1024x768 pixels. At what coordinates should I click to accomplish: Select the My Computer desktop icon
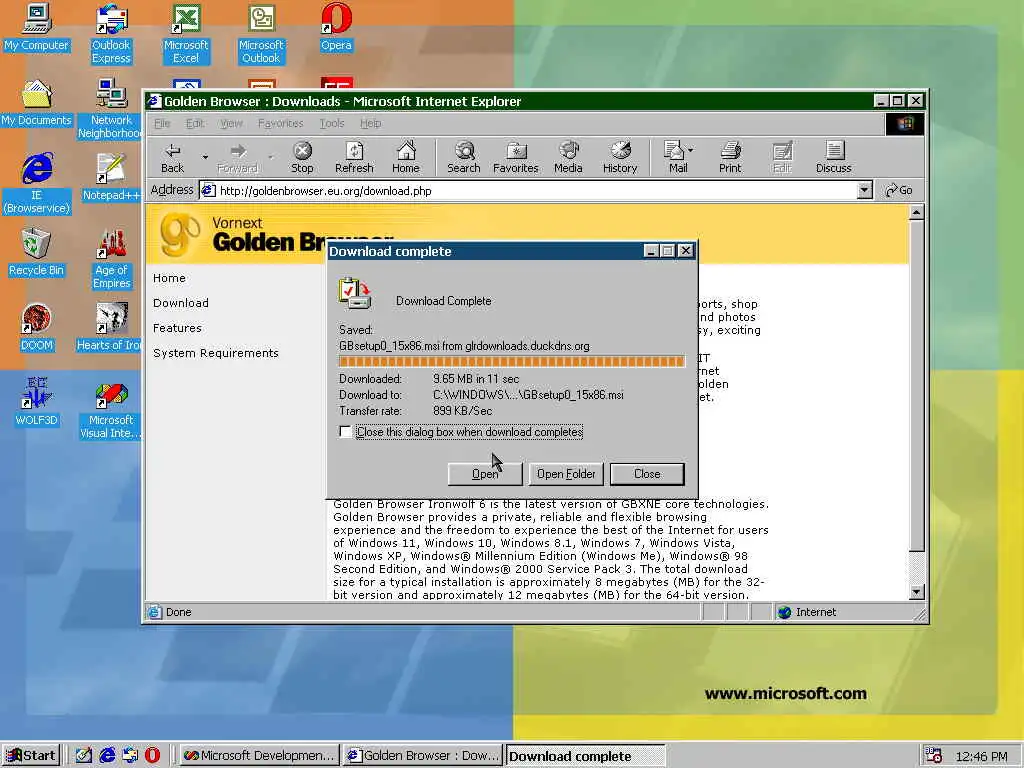point(37,27)
